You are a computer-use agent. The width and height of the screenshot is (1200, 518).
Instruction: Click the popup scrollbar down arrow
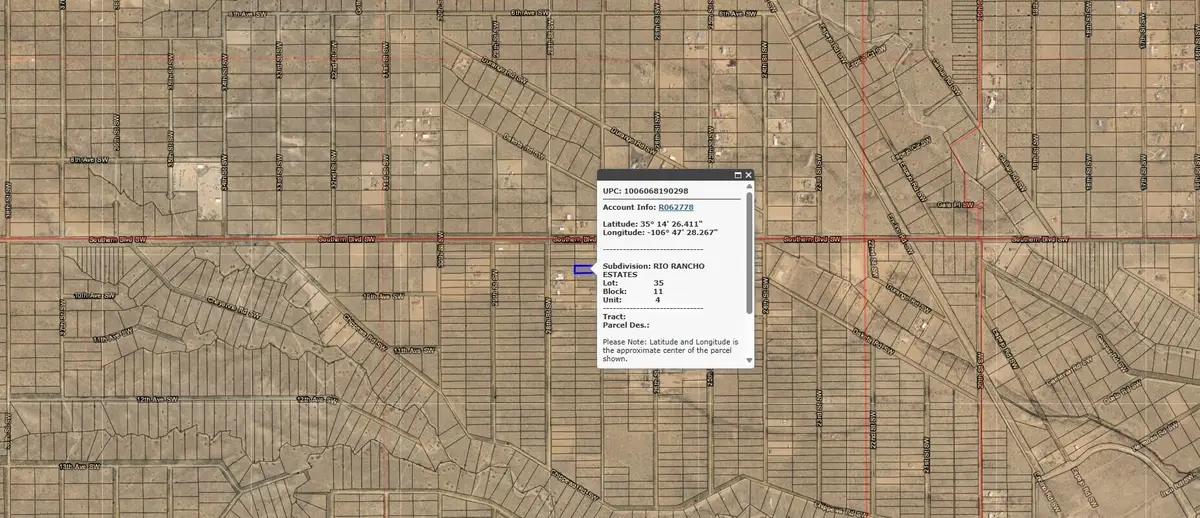(749, 360)
